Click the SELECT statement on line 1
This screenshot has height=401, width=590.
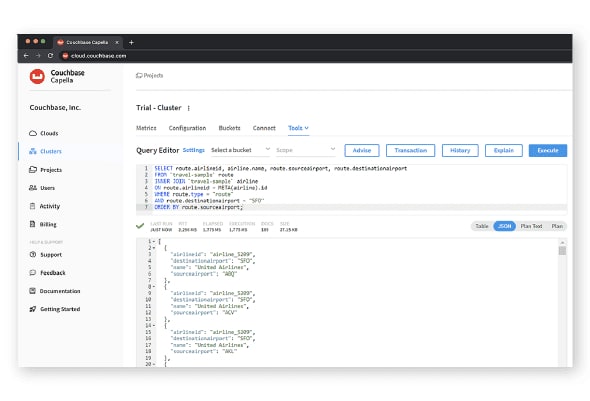pos(281,169)
